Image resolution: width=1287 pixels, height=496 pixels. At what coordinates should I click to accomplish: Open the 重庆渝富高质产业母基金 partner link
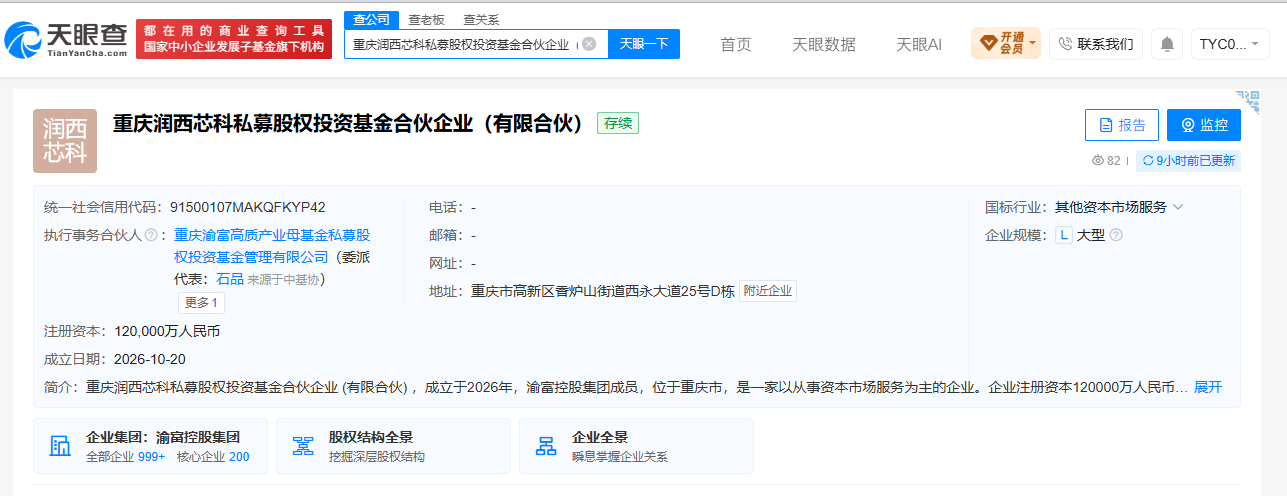[x=272, y=246]
